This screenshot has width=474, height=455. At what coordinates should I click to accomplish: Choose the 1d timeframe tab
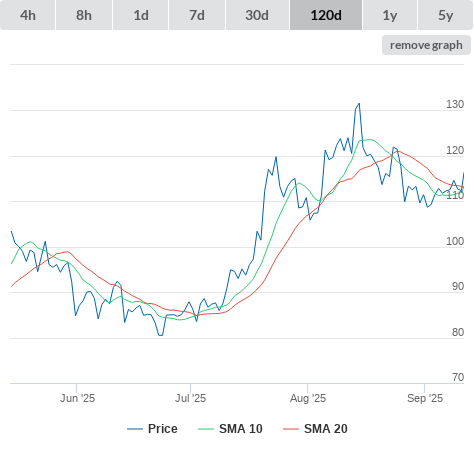141,15
